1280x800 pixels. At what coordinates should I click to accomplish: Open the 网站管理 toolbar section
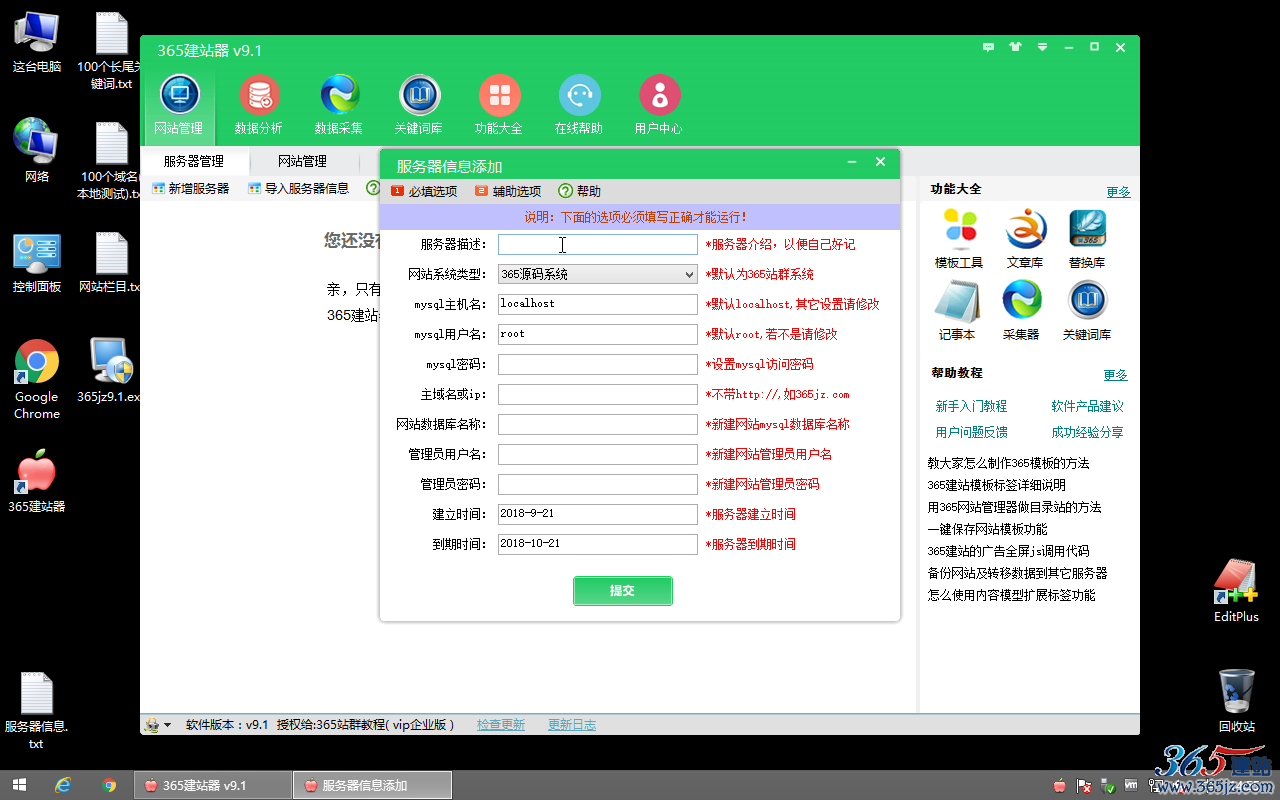[x=179, y=105]
